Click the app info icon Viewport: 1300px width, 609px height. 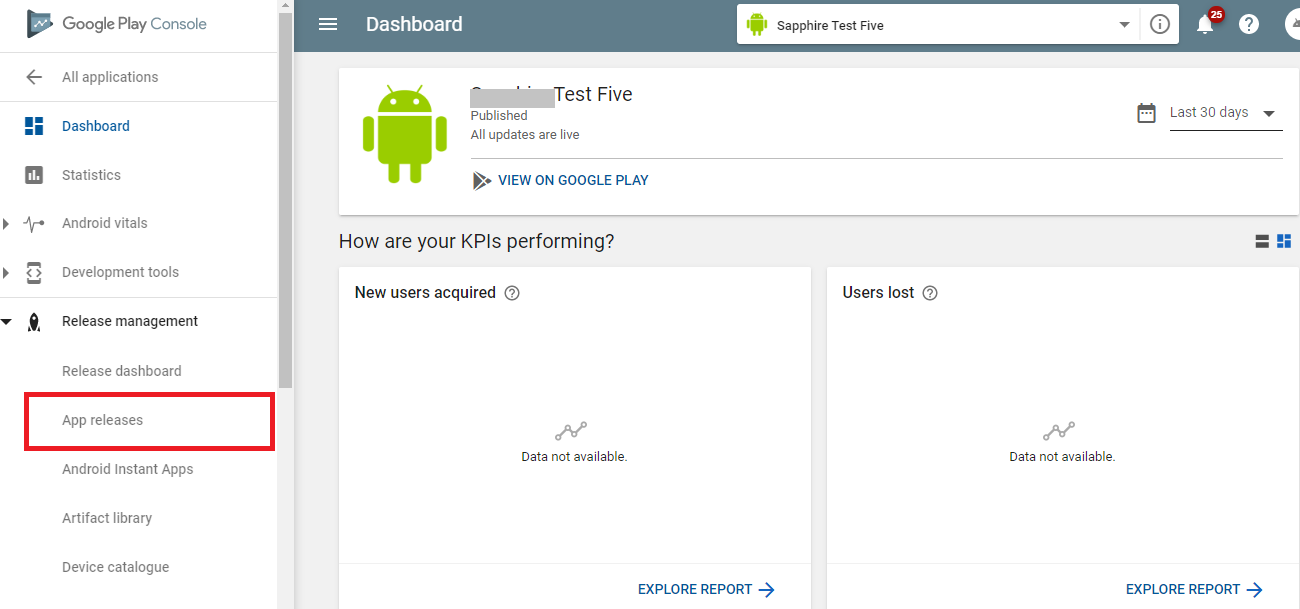click(x=1160, y=25)
